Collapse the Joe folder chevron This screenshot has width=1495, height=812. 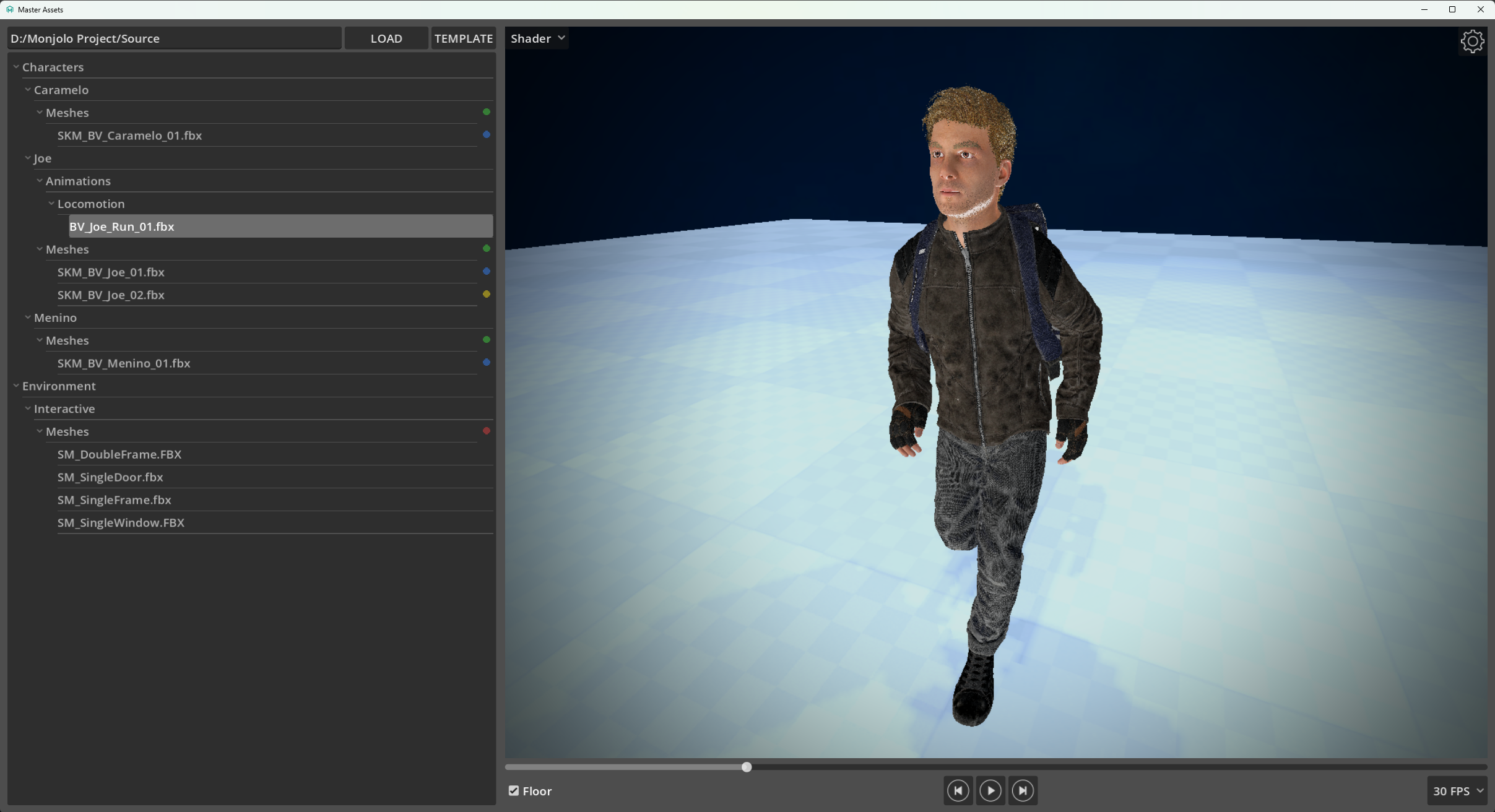click(28, 158)
